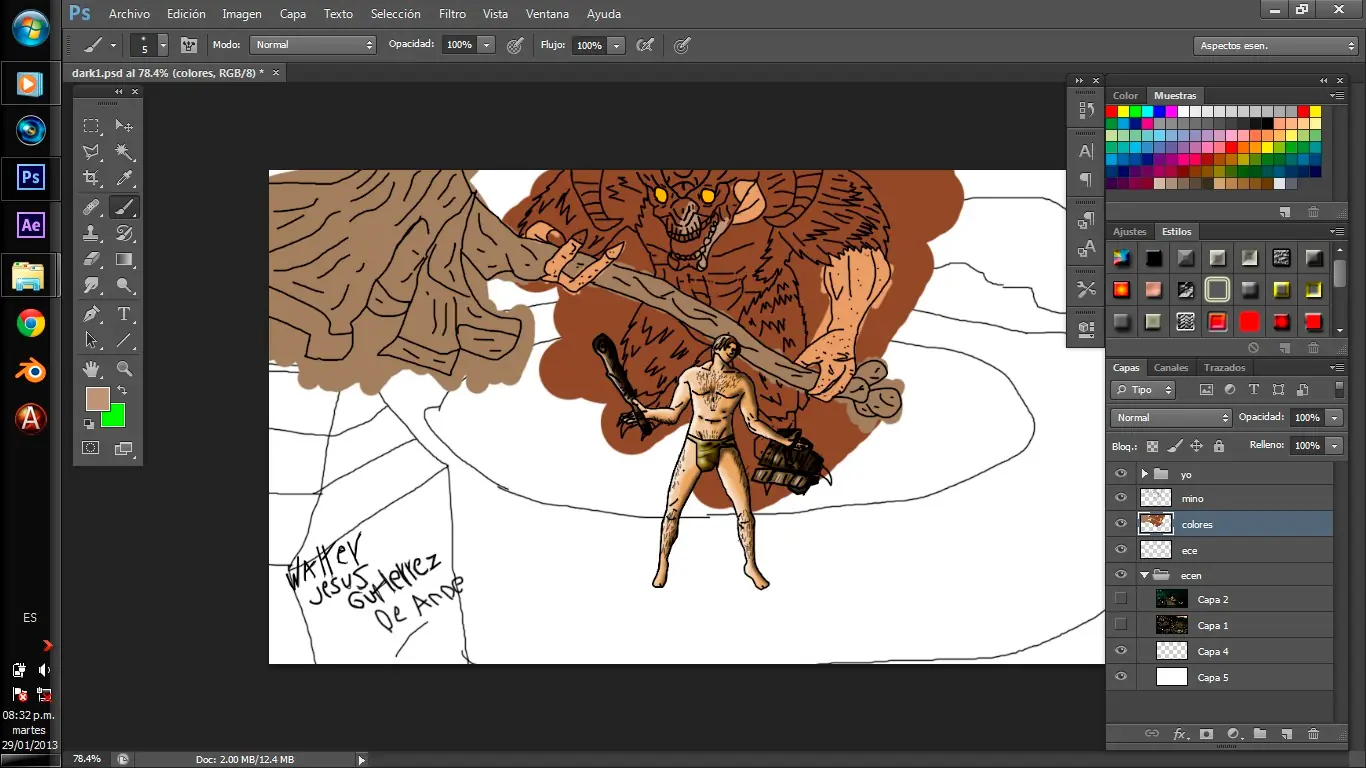Image resolution: width=1366 pixels, height=768 pixels.
Task: Select the Magic Wand tool
Action: [x=124, y=152]
